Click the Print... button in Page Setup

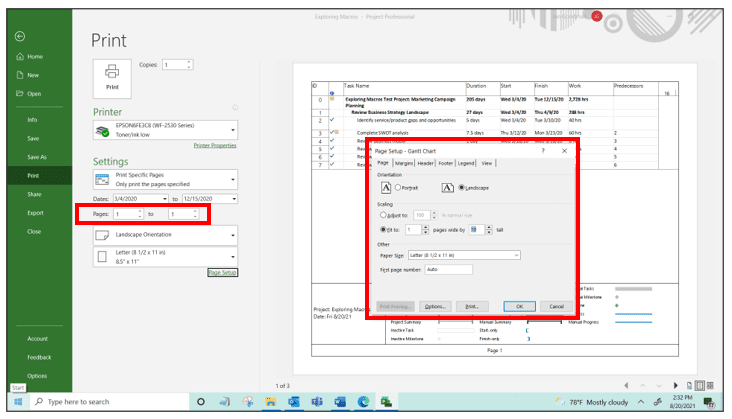coord(472,307)
